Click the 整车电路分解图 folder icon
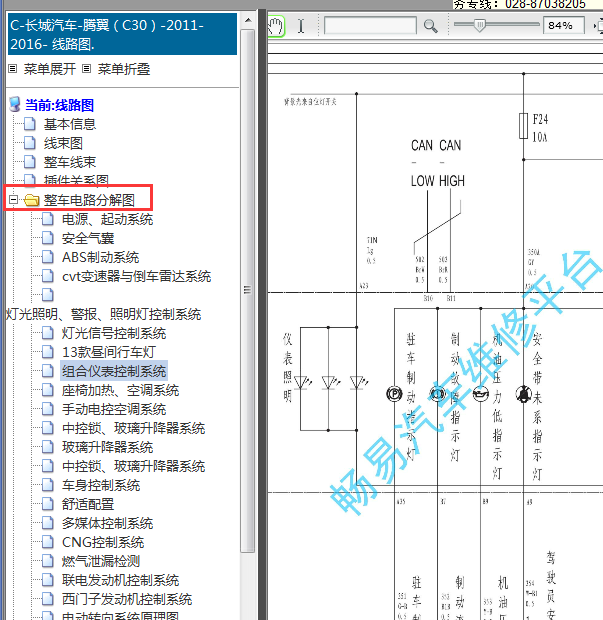Viewport: 603px width, 620px height. click(x=31, y=200)
